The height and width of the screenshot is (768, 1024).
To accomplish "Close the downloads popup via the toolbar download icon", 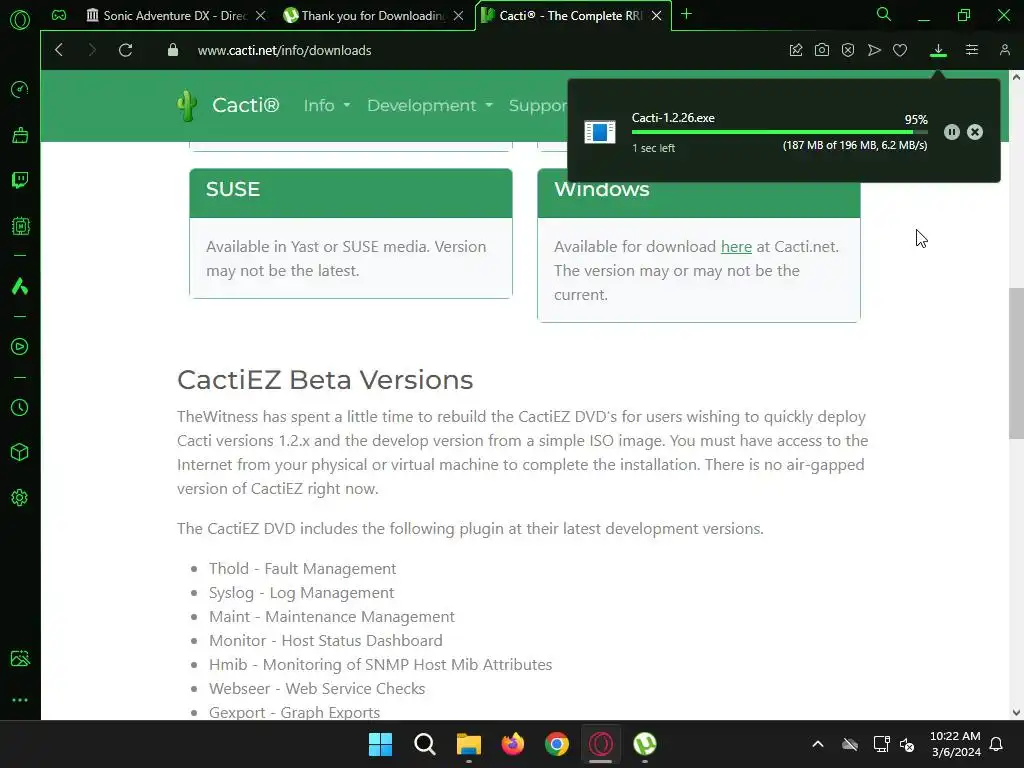I will click(938, 50).
